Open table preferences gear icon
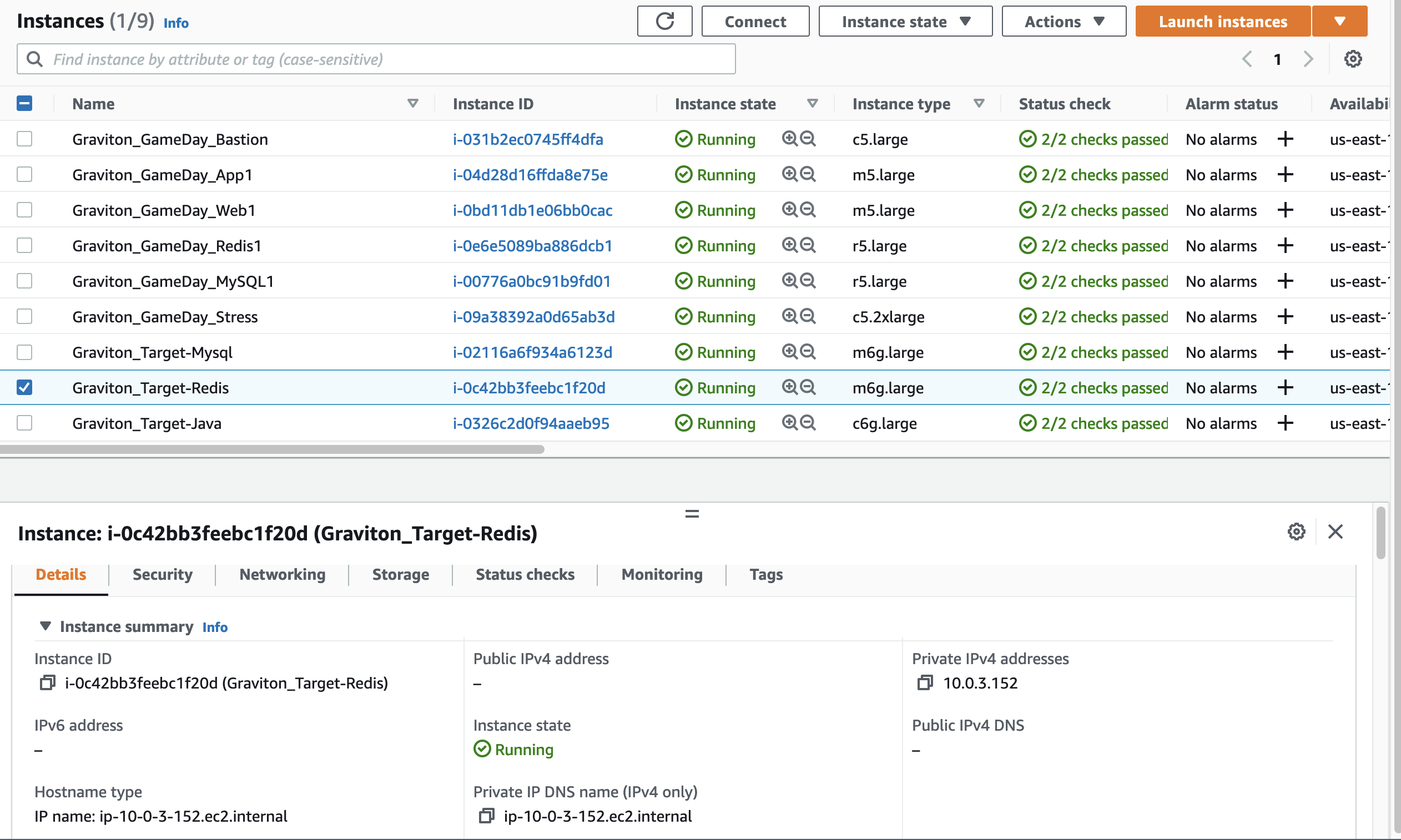1401x840 pixels. (1352, 59)
